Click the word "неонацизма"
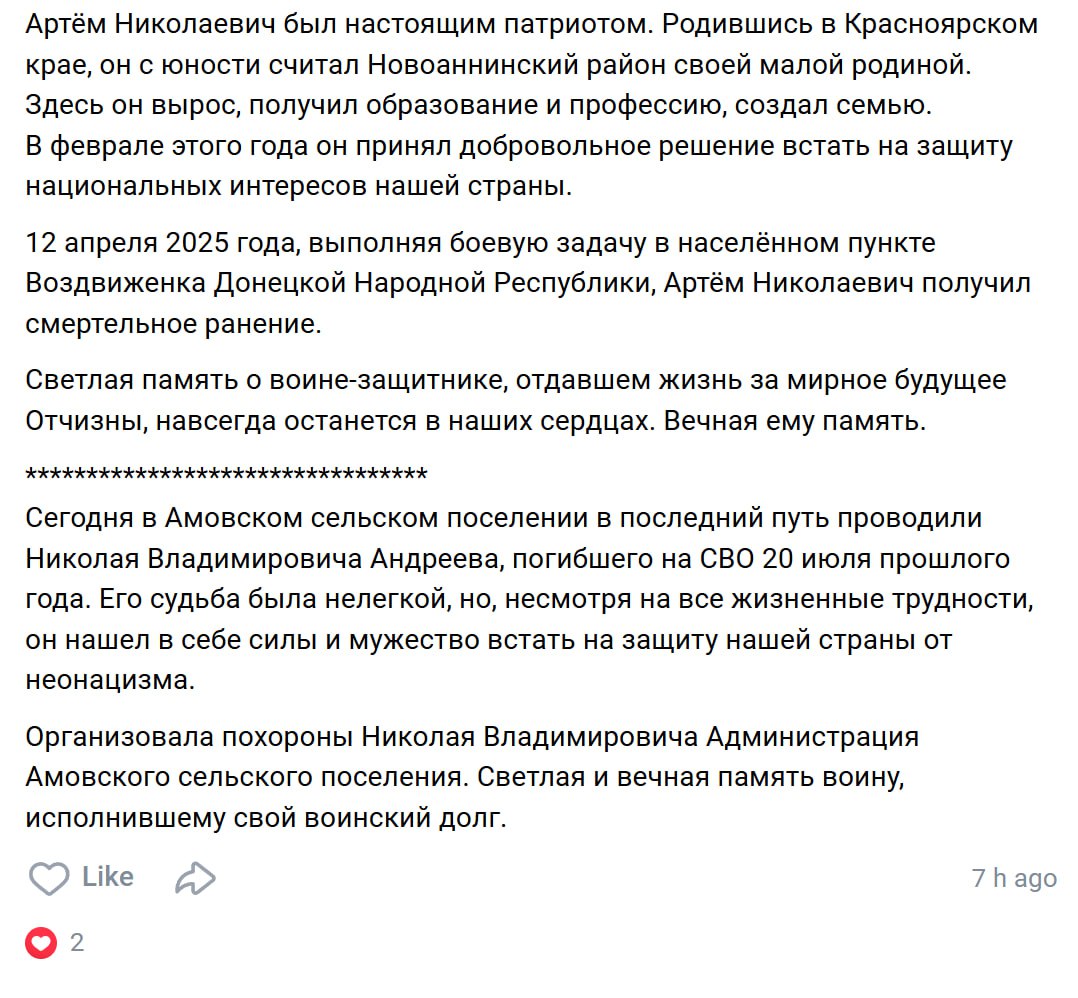 [109, 680]
